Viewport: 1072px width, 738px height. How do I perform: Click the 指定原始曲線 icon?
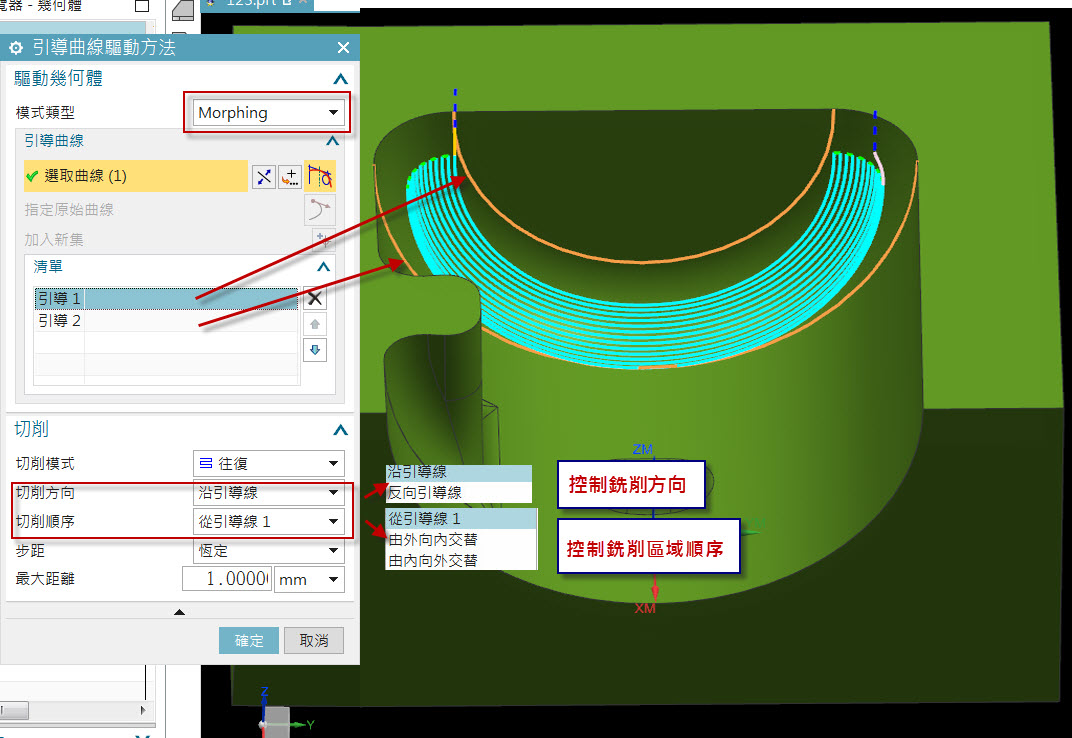[x=319, y=209]
